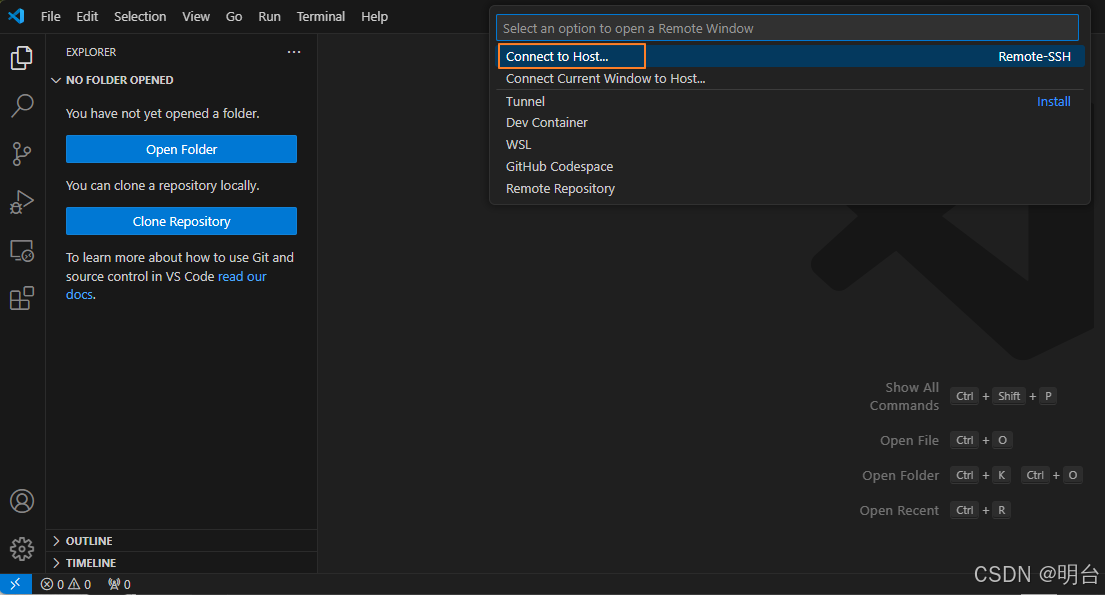The height and width of the screenshot is (595, 1105).
Task: Select the GitHub Codespace option
Action: click(790, 166)
